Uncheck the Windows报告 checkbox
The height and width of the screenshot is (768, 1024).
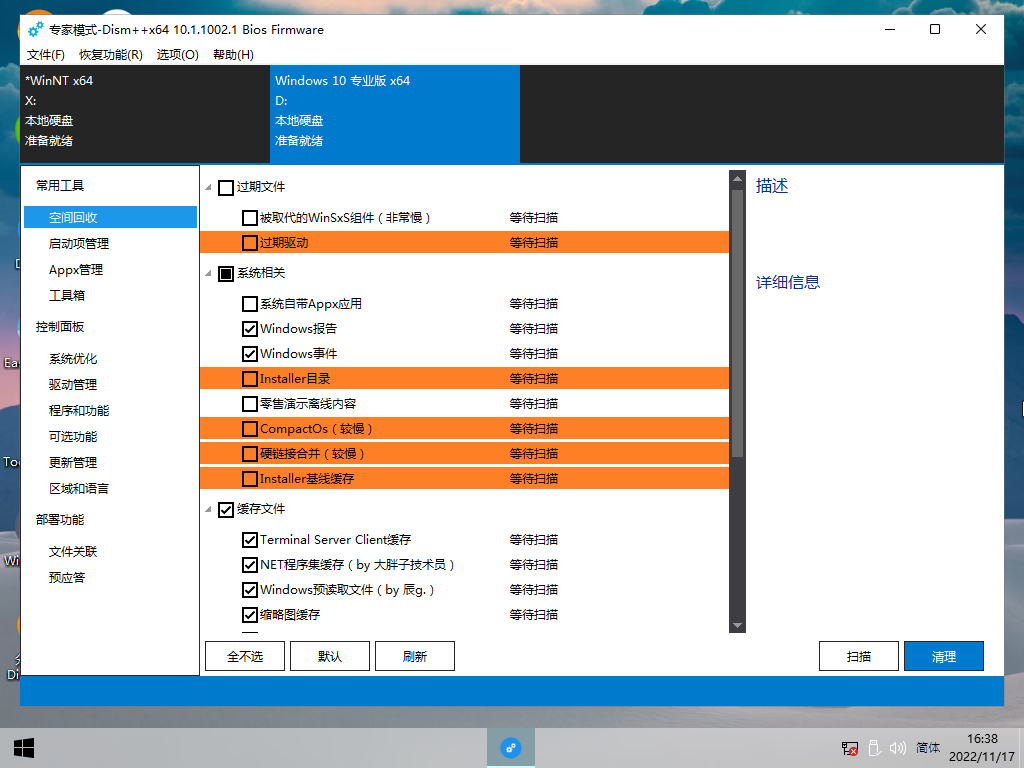(249, 328)
